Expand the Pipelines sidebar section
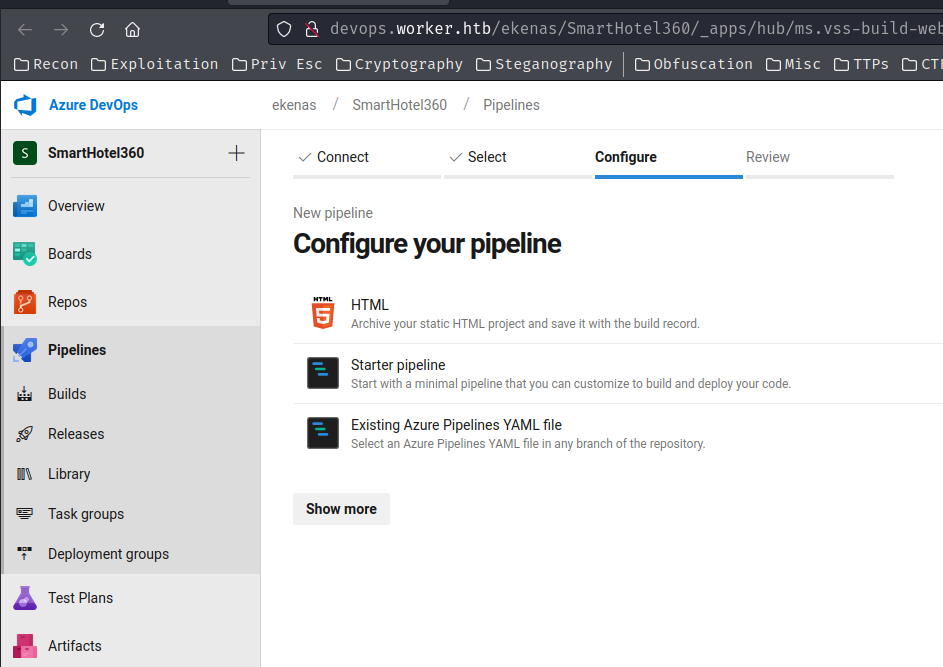Screen dimensions: 943x667 (77, 350)
